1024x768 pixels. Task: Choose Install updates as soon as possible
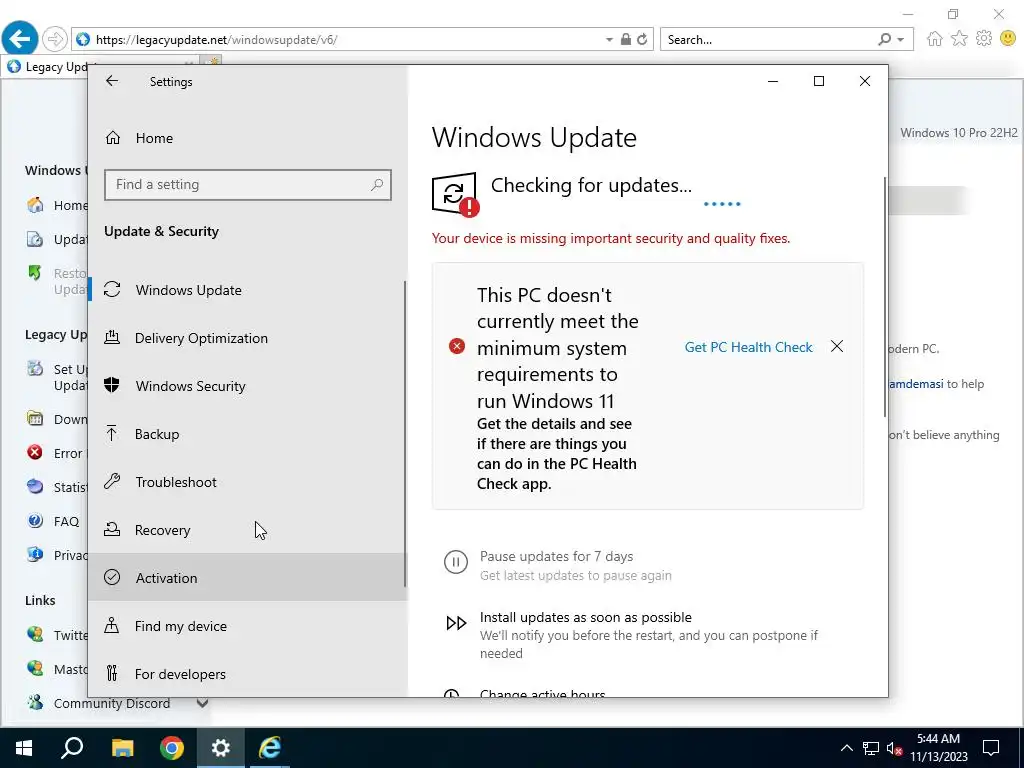586,617
